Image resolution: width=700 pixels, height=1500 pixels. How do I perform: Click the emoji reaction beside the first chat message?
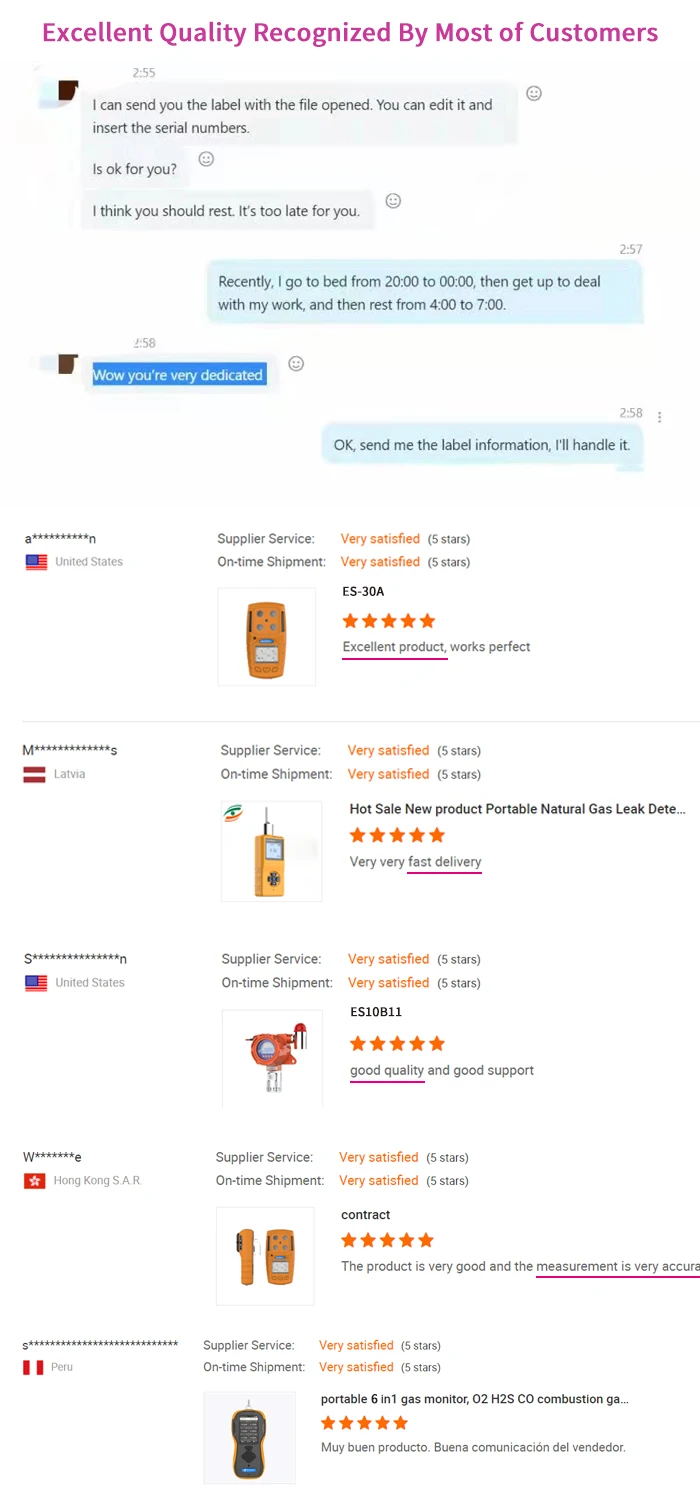pos(534,93)
